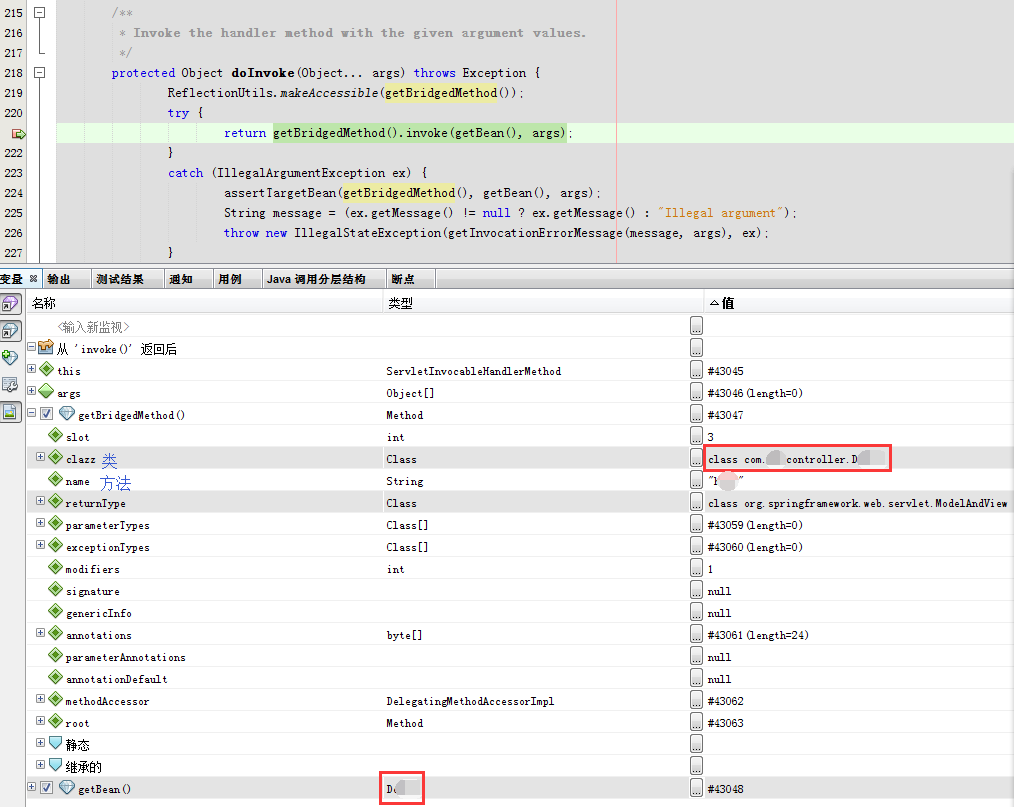Expand the 继承的 node

(40, 764)
